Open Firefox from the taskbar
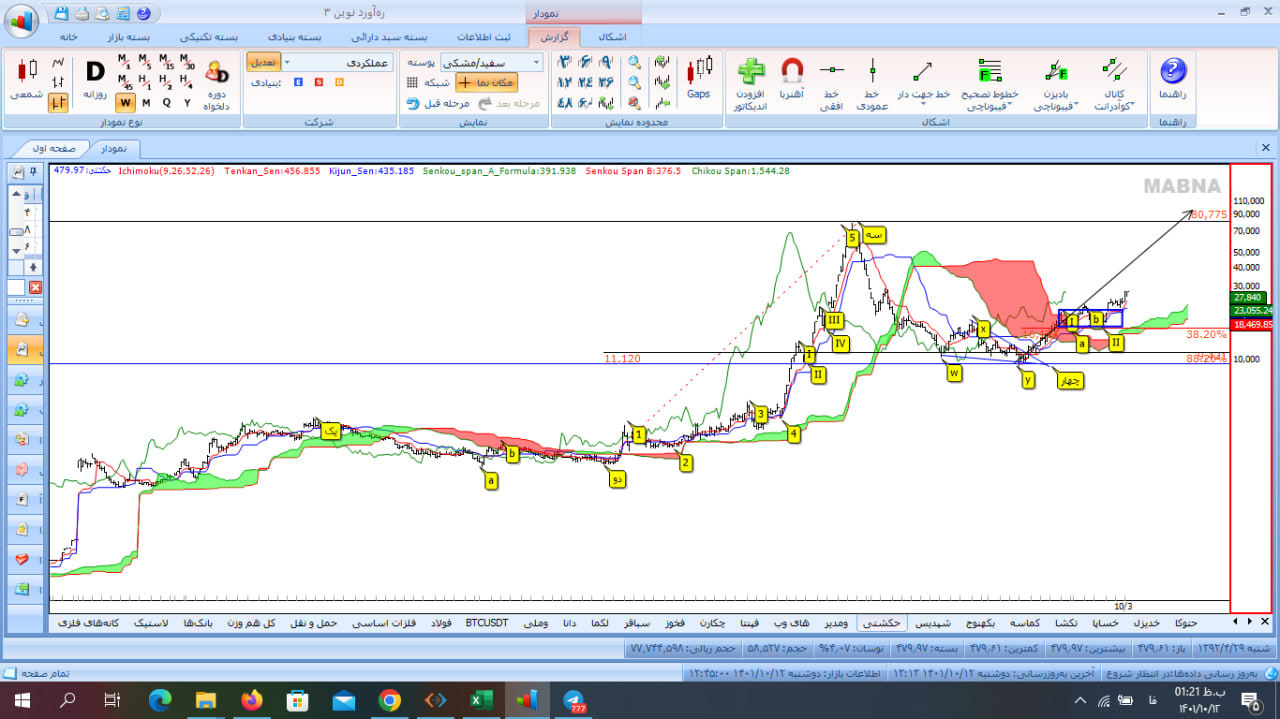The image size is (1280, 719). click(251, 700)
